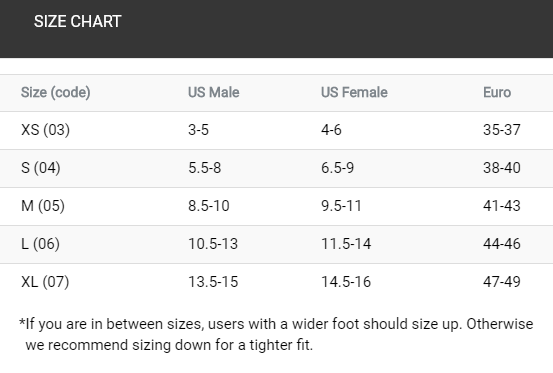Click the 3-5 US Male value
This screenshot has width=553, height=373.
198,130
